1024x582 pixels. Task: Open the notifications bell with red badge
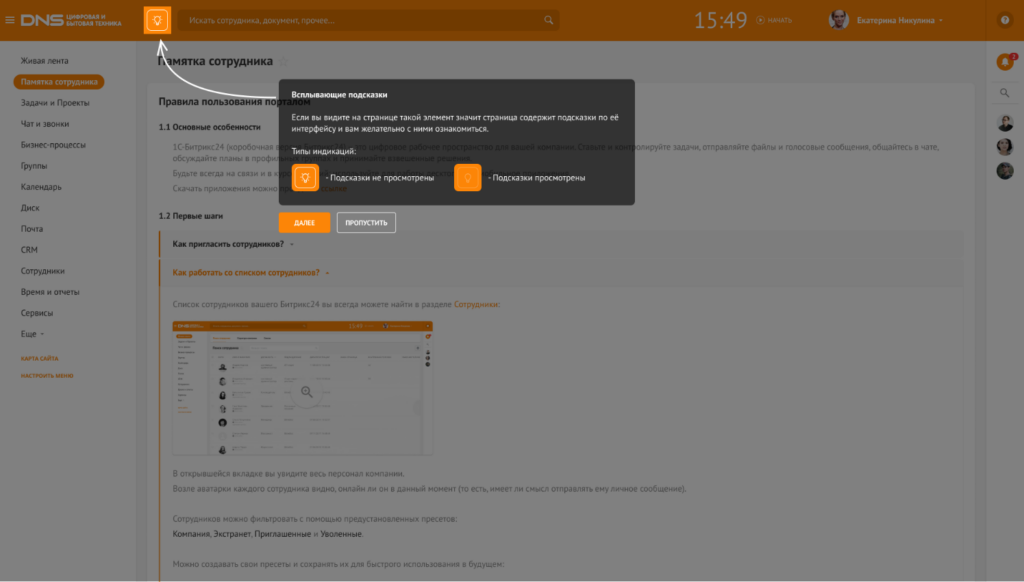click(x=1005, y=61)
